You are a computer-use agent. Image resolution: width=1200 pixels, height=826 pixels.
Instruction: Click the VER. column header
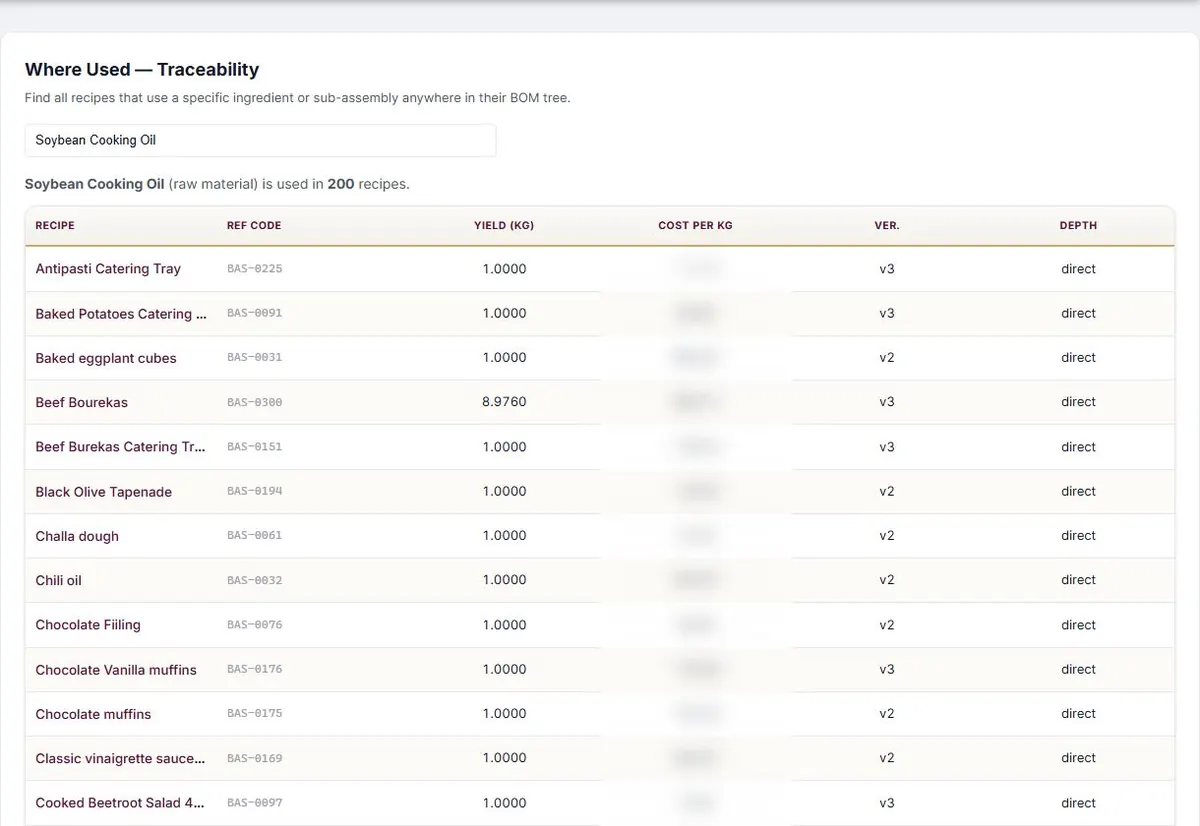click(887, 226)
